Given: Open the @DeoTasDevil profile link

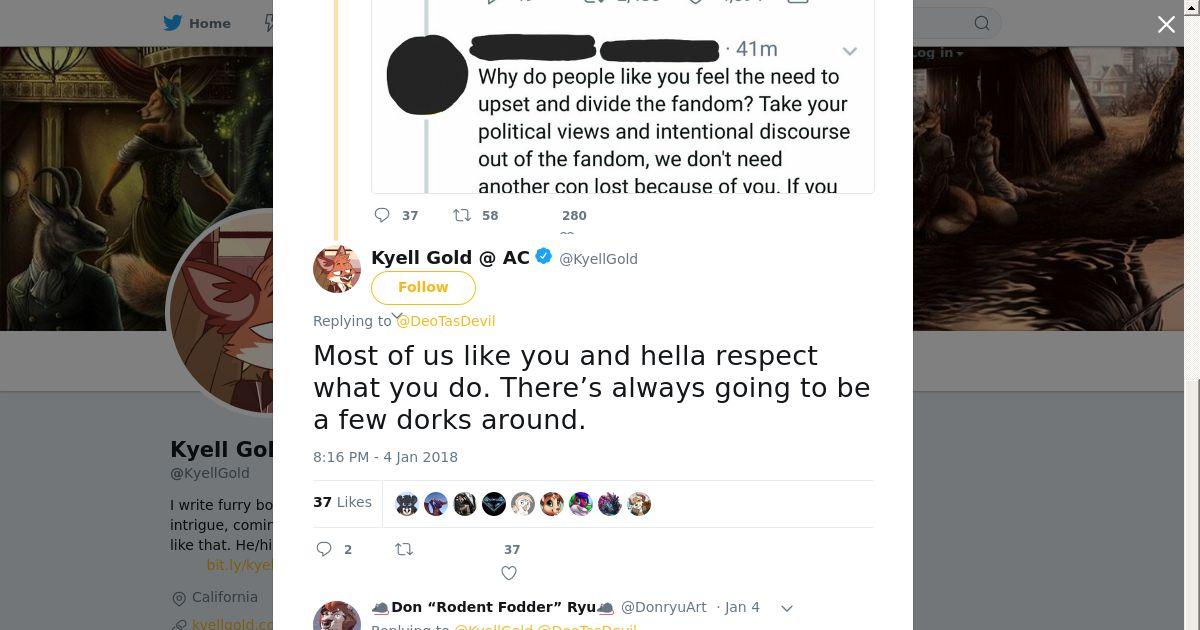Looking at the screenshot, I should [446, 321].
